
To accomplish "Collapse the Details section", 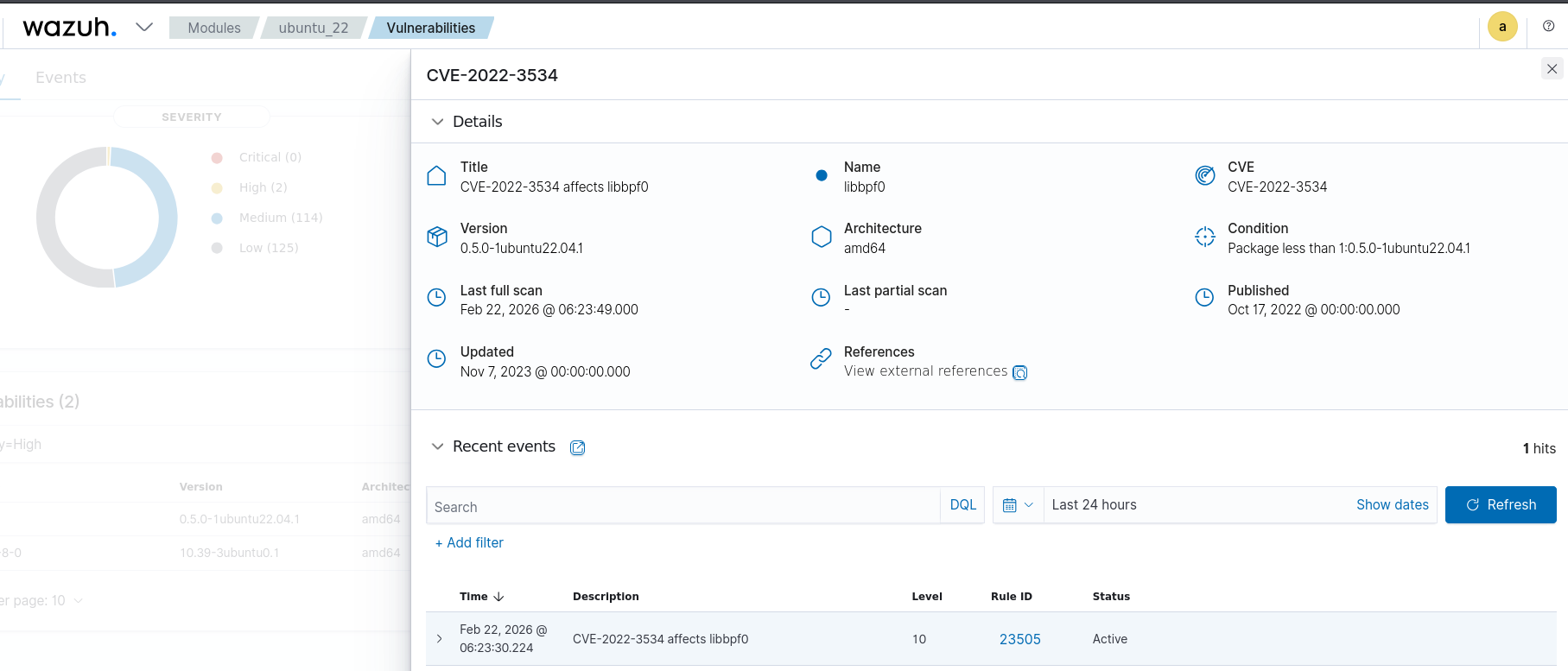I will pos(437,122).
